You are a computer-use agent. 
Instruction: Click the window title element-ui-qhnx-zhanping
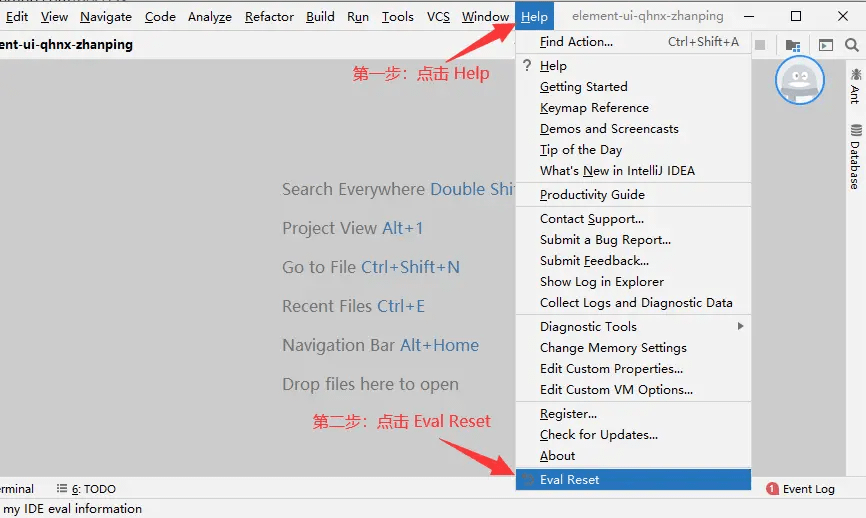tap(647, 16)
